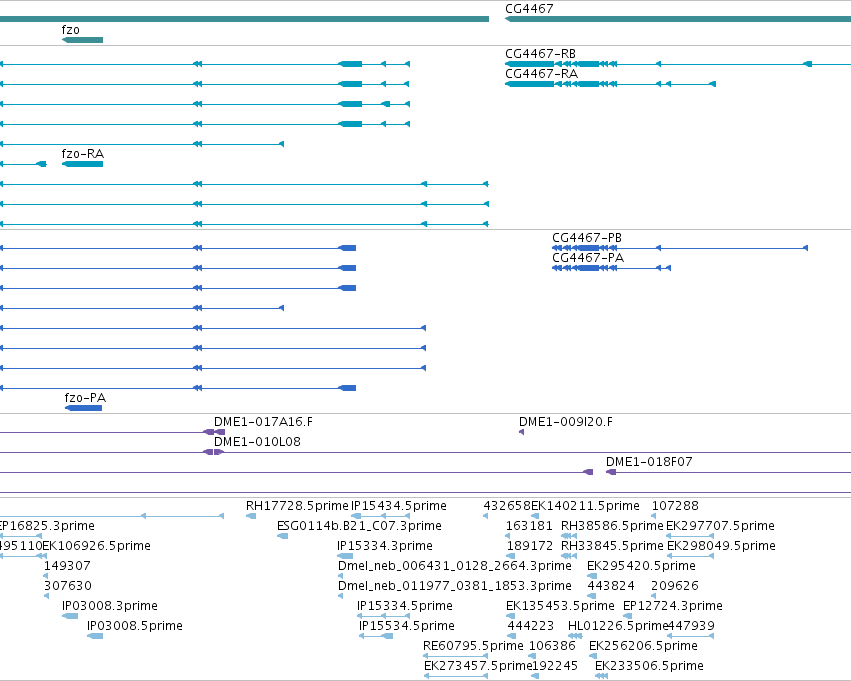Select the CG4467-PA protein label
851x681 pixels.
[x=588, y=258]
